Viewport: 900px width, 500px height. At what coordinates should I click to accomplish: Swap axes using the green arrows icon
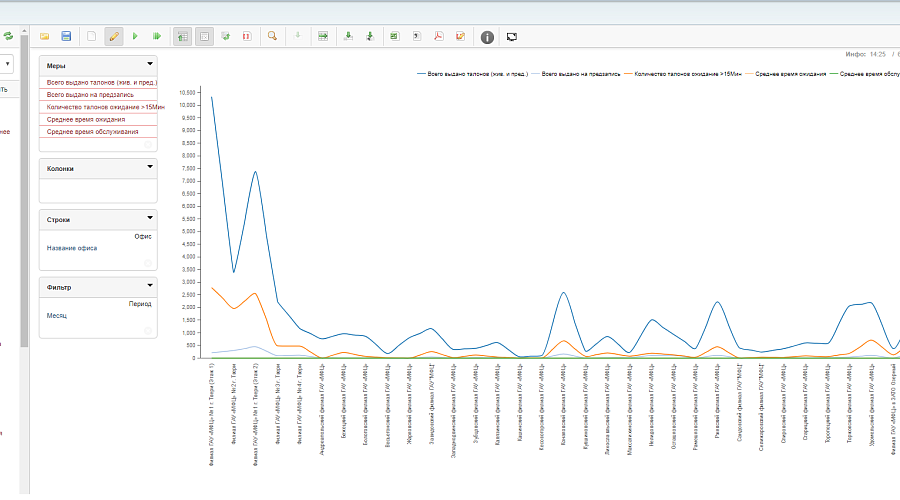(x=226, y=36)
